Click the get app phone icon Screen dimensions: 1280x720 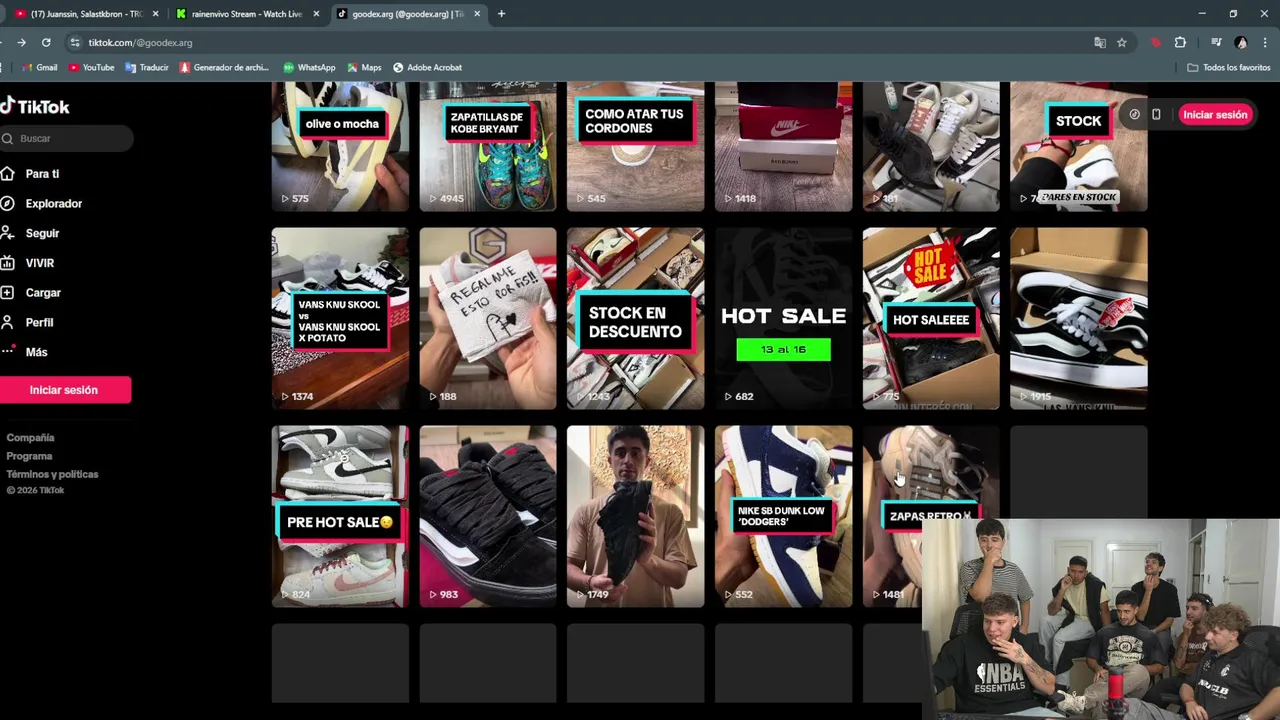pos(1156,115)
